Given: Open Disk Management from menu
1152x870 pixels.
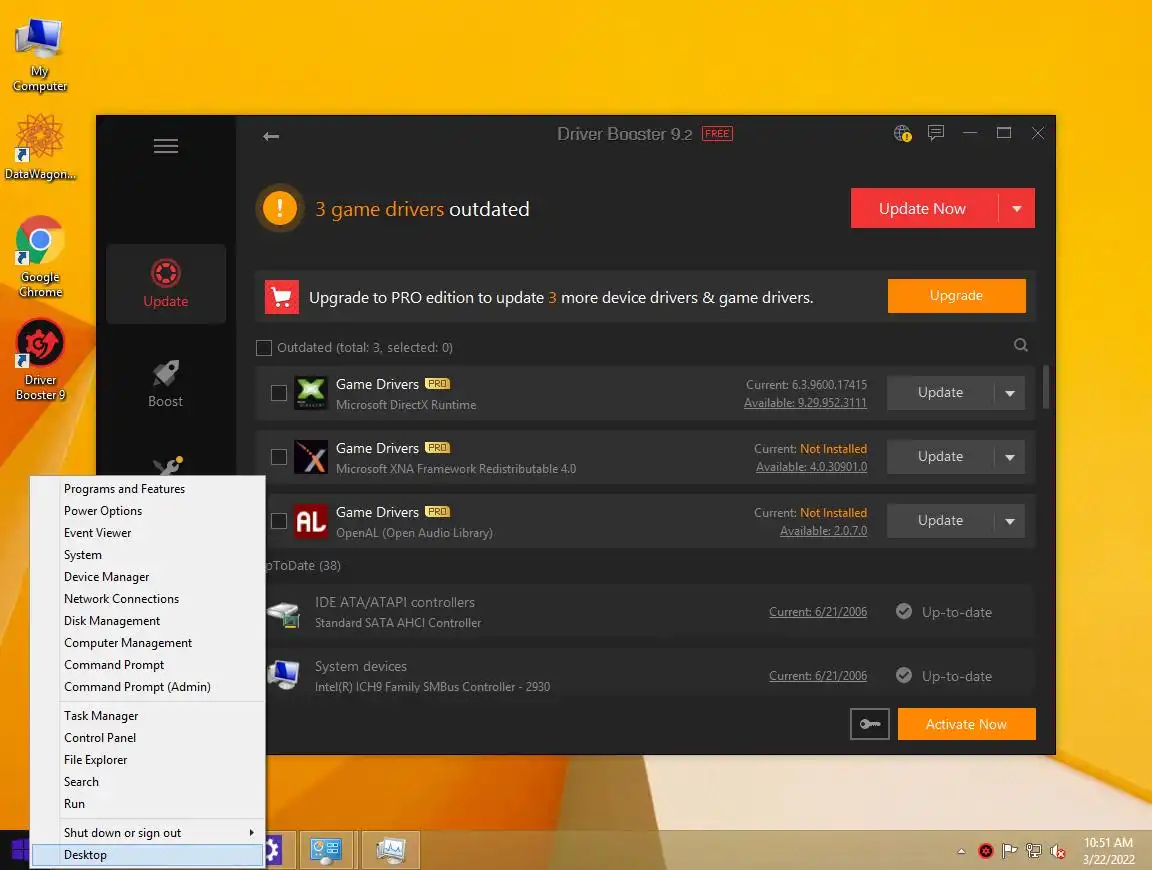Looking at the screenshot, I should coord(147,621).
